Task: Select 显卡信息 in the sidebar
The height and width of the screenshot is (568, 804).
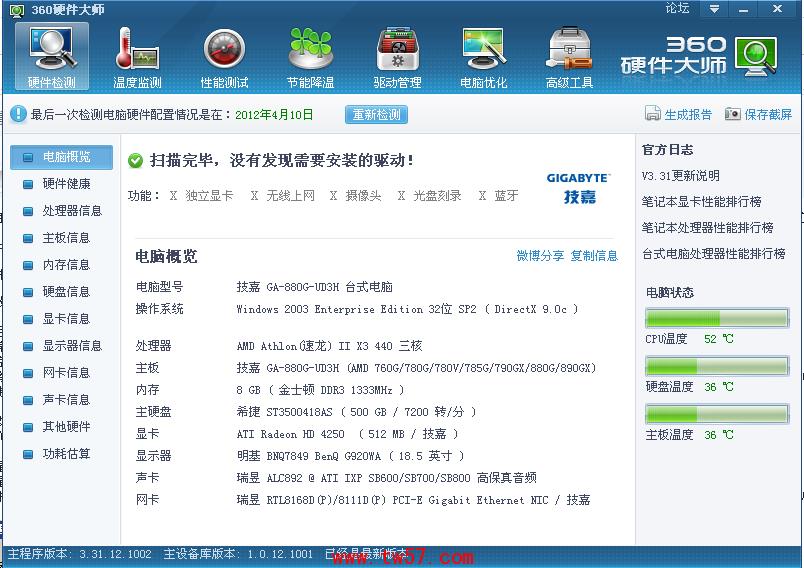Action: point(65,319)
